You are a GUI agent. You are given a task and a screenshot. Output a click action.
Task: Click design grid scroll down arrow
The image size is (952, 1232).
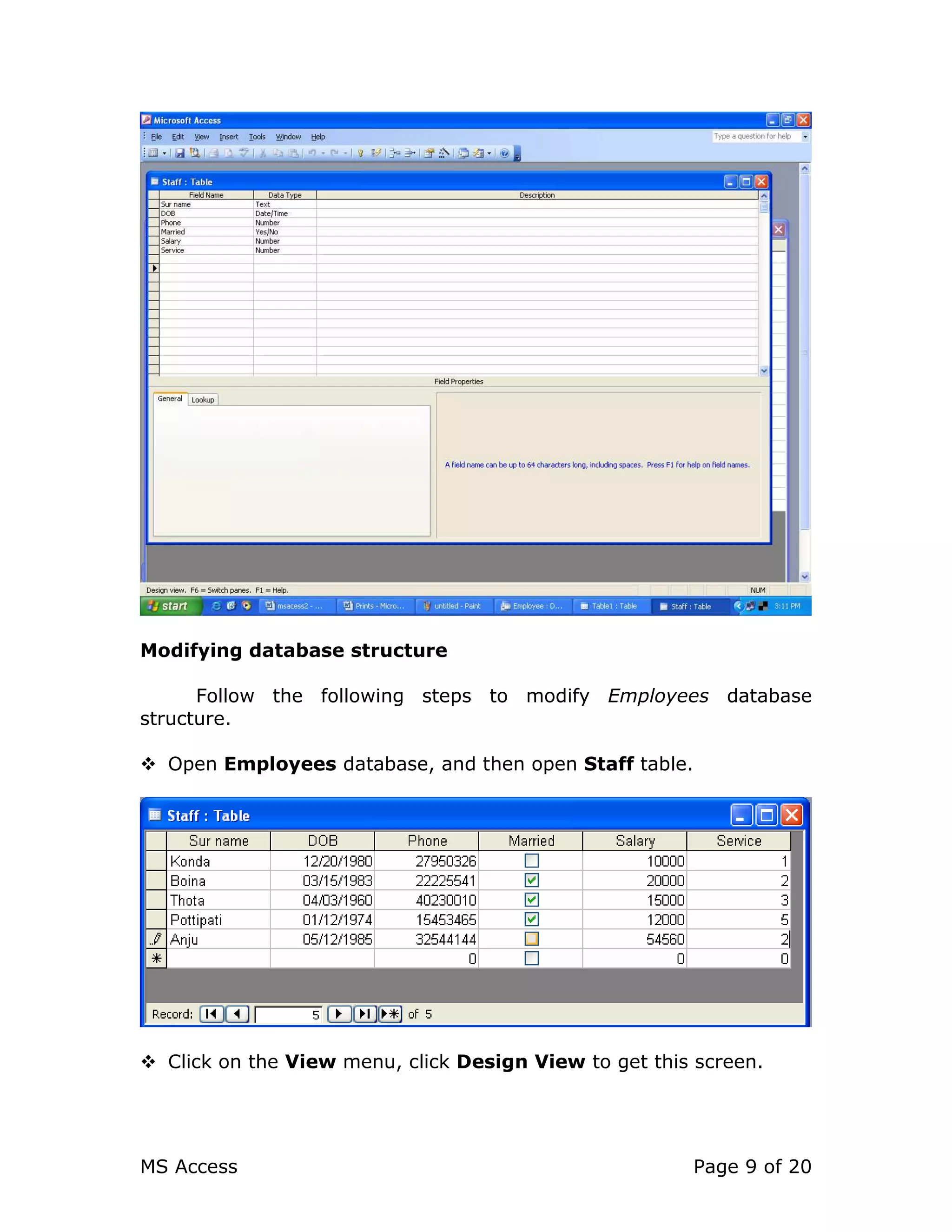coord(764,371)
